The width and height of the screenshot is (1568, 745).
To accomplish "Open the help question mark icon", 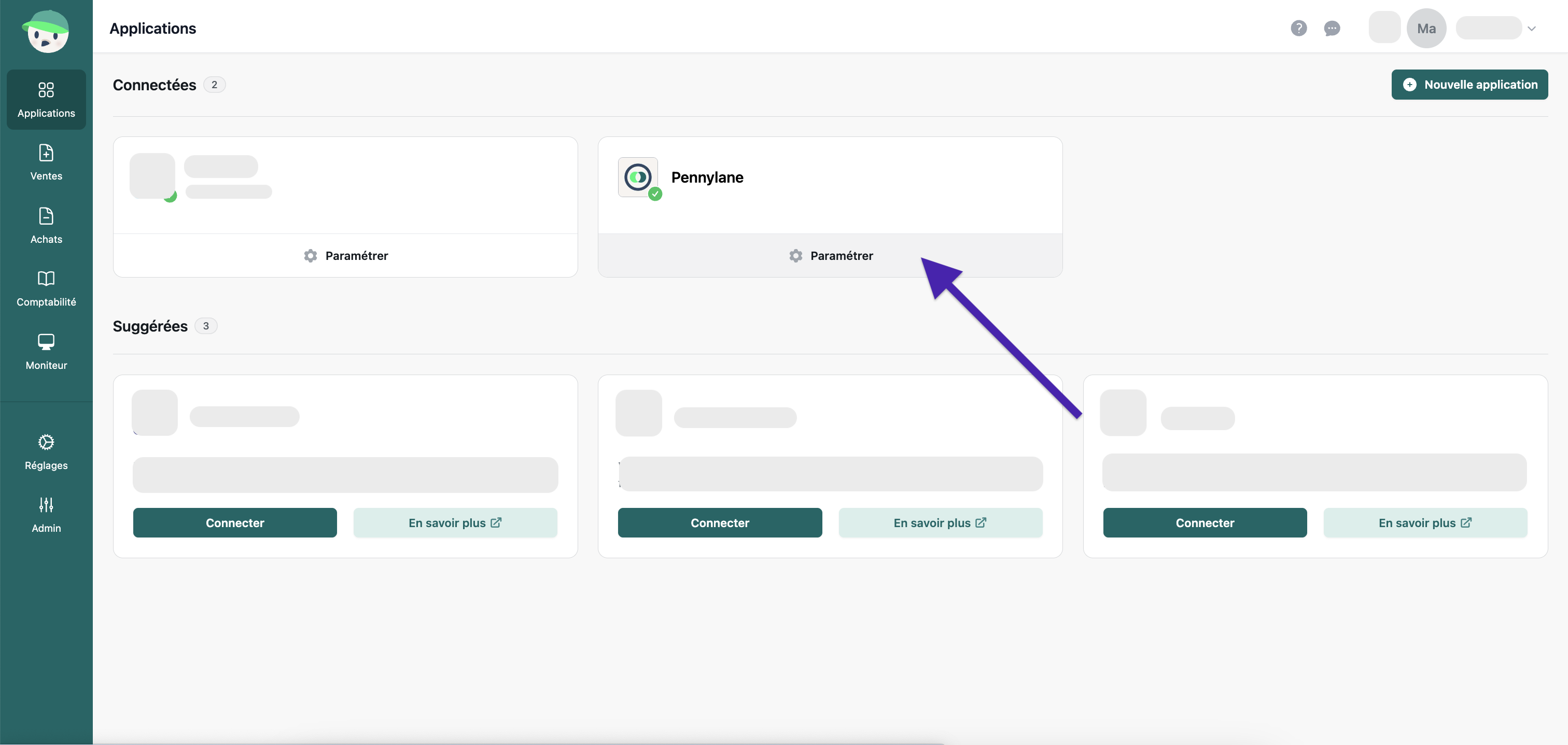I will pos(1298,28).
